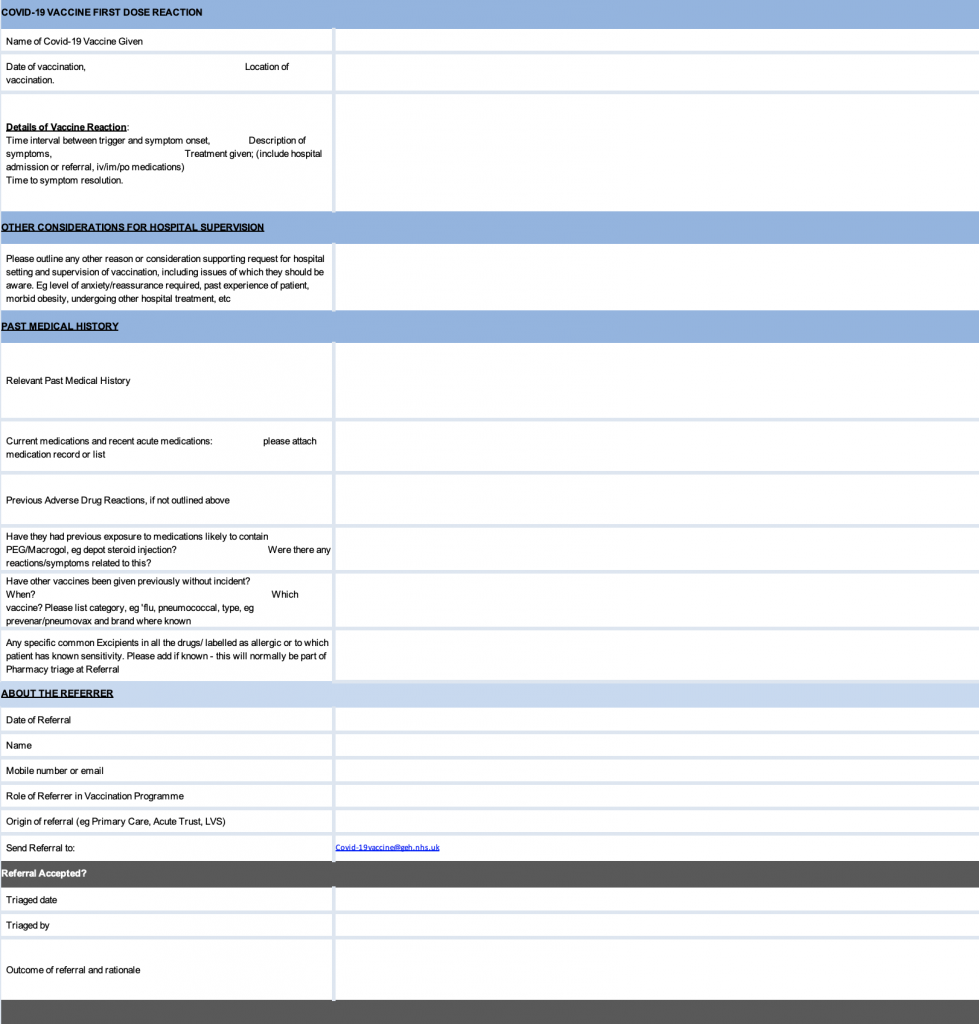Image resolution: width=979 pixels, height=1024 pixels.
Task: Select the Origin of referral field
Action: [656, 822]
